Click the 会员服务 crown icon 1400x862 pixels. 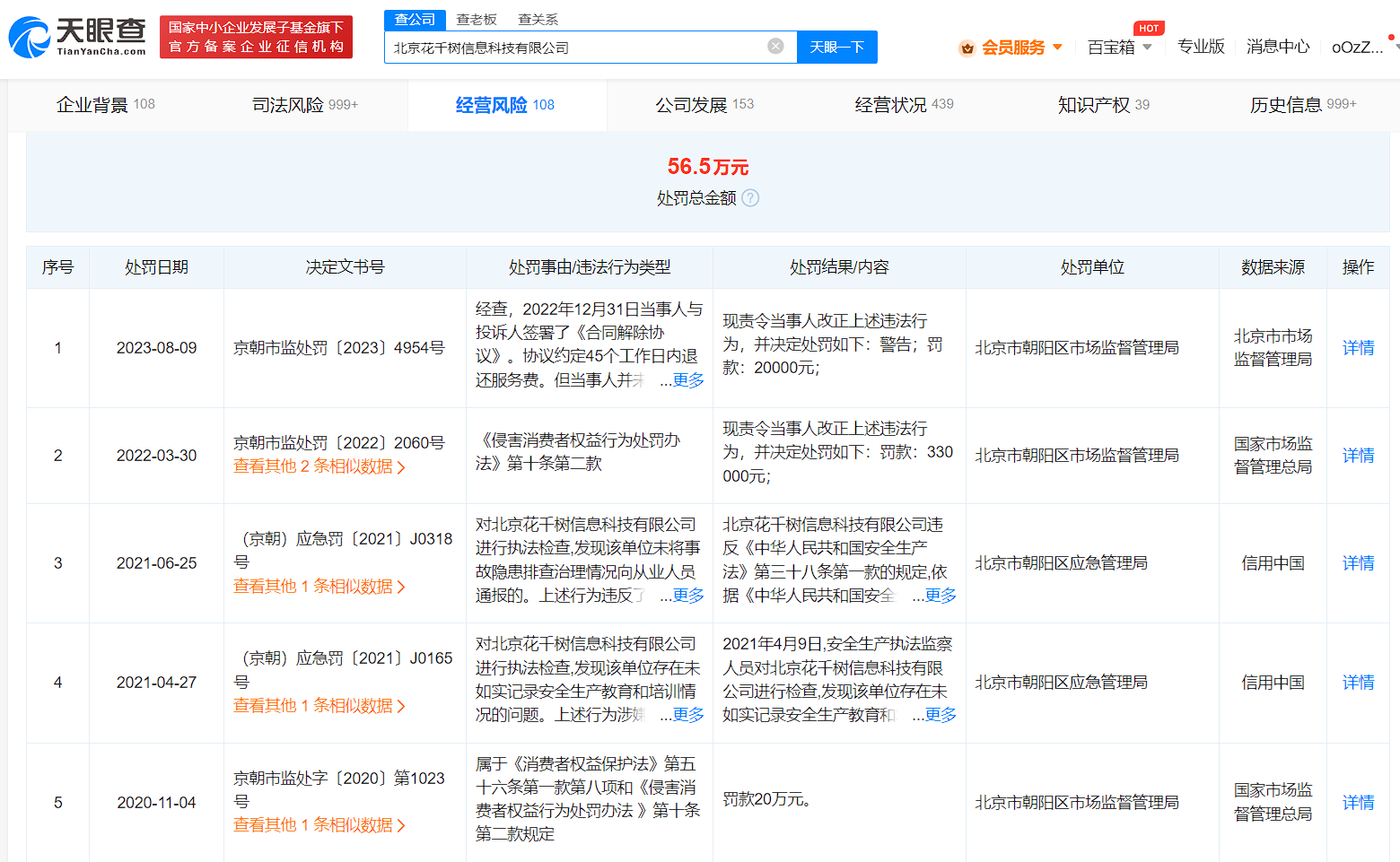tap(967, 48)
